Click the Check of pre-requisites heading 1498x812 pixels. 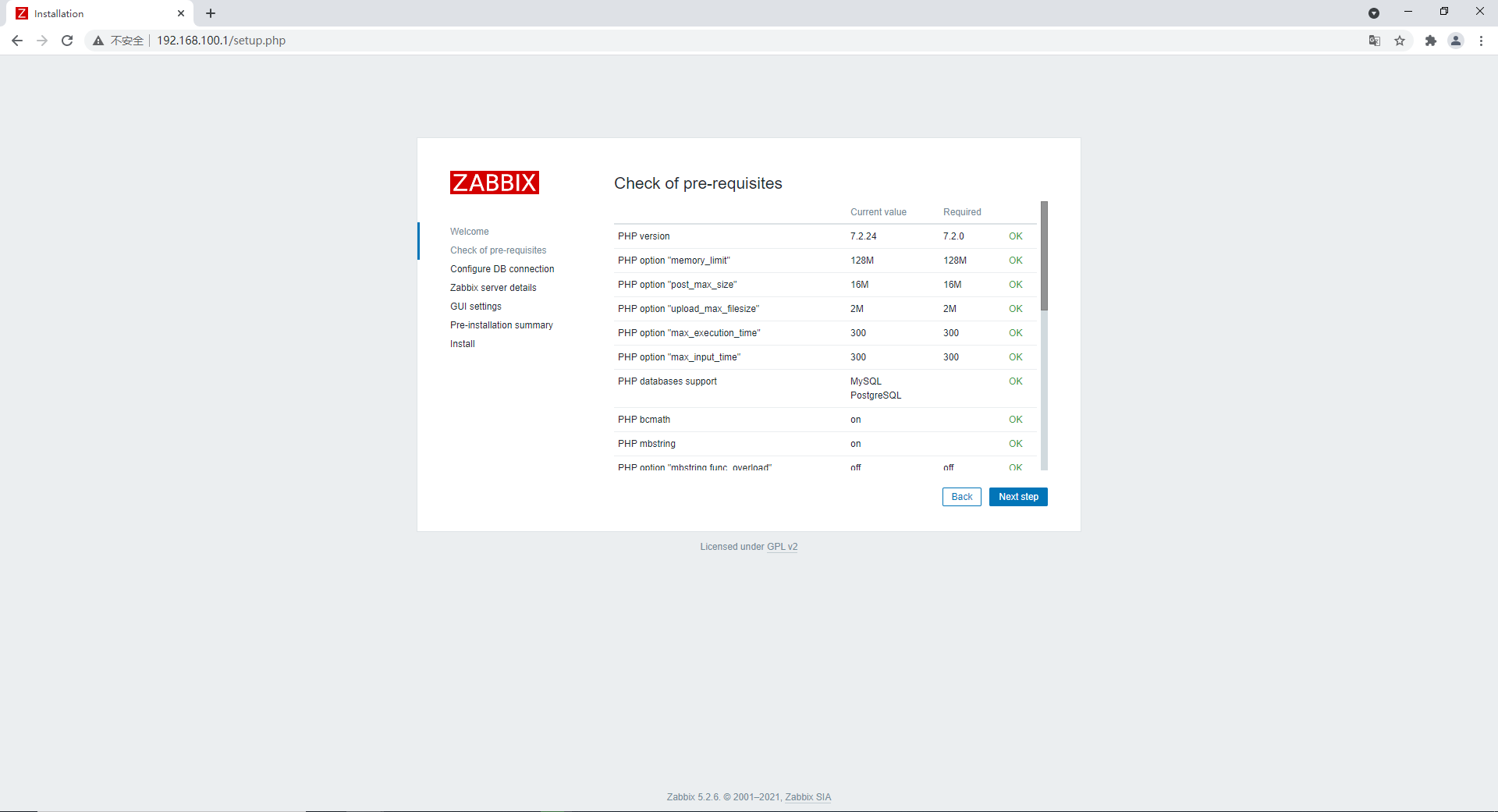click(698, 183)
